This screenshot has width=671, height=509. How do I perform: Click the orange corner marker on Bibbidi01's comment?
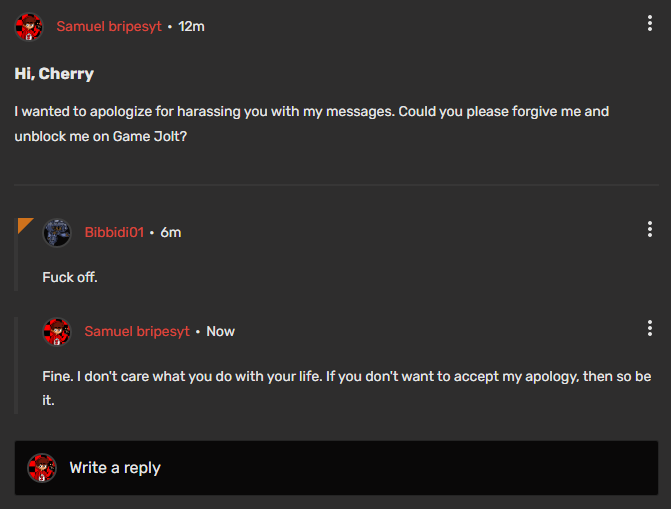click(x=24, y=224)
